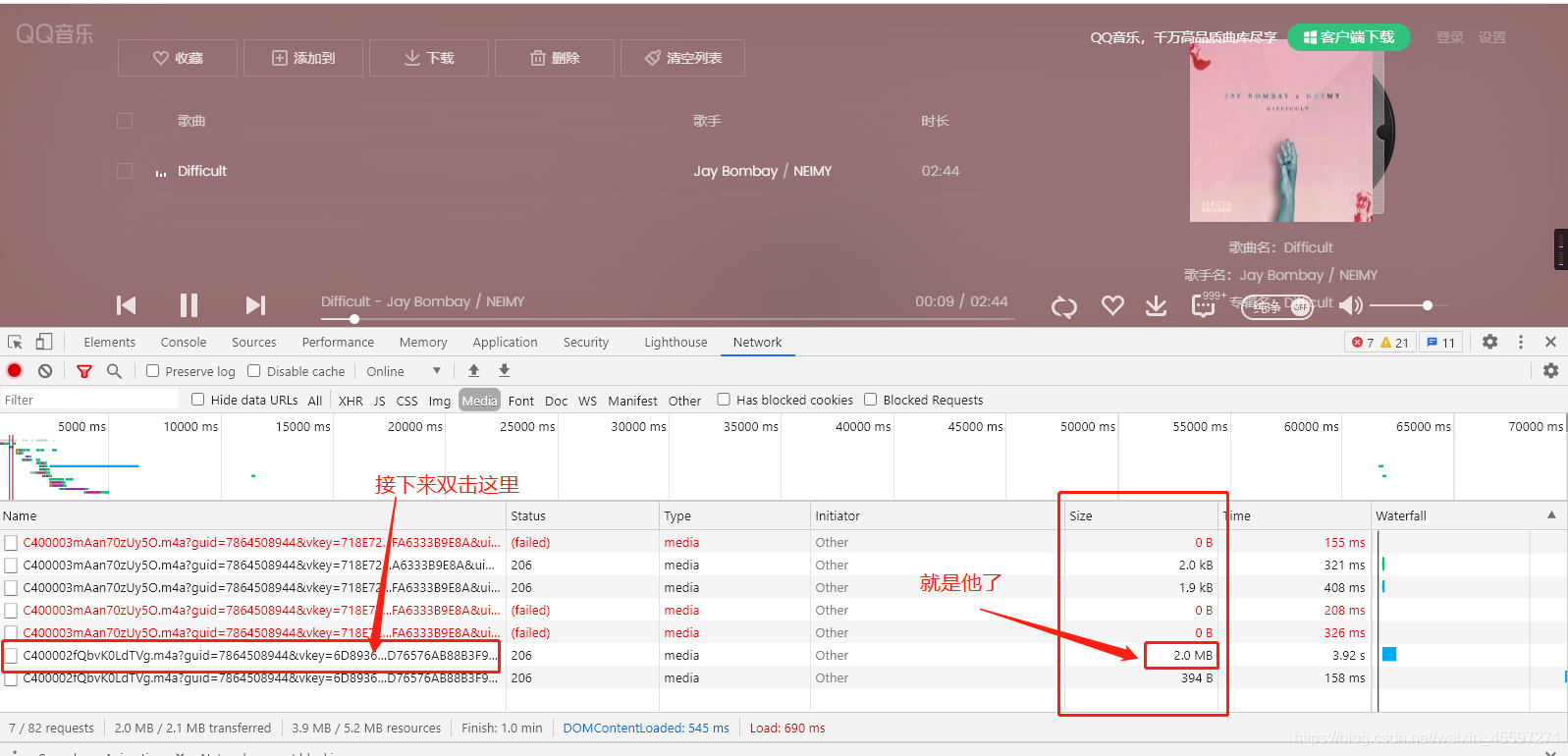Image resolution: width=1568 pixels, height=756 pixels.
Task: Open the 登录 login link
Action: (x=1450, y=37)
